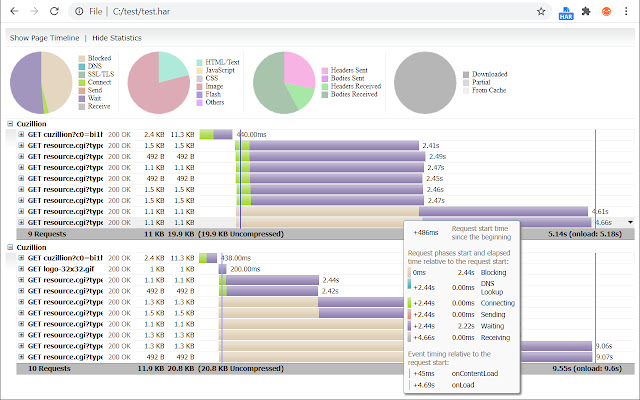
Task: Click the browser forward arrow
Action: click(35, 12)
